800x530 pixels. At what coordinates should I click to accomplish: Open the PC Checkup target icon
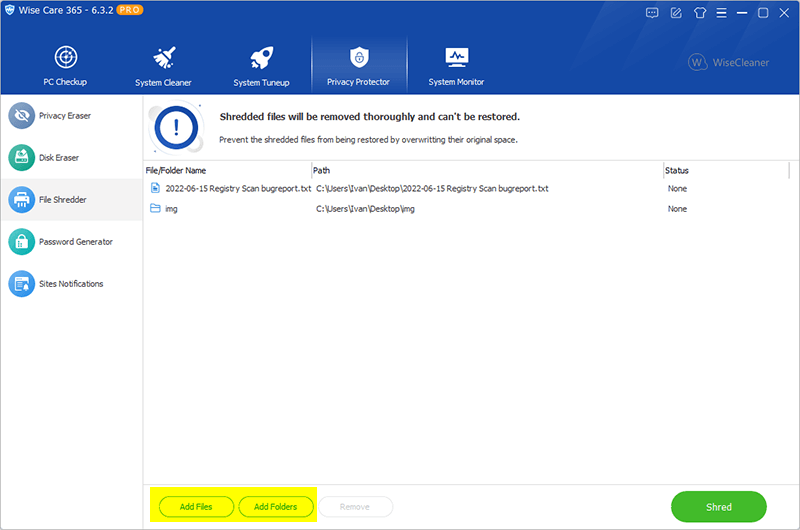pyautogui.click(x=66, y=57)
